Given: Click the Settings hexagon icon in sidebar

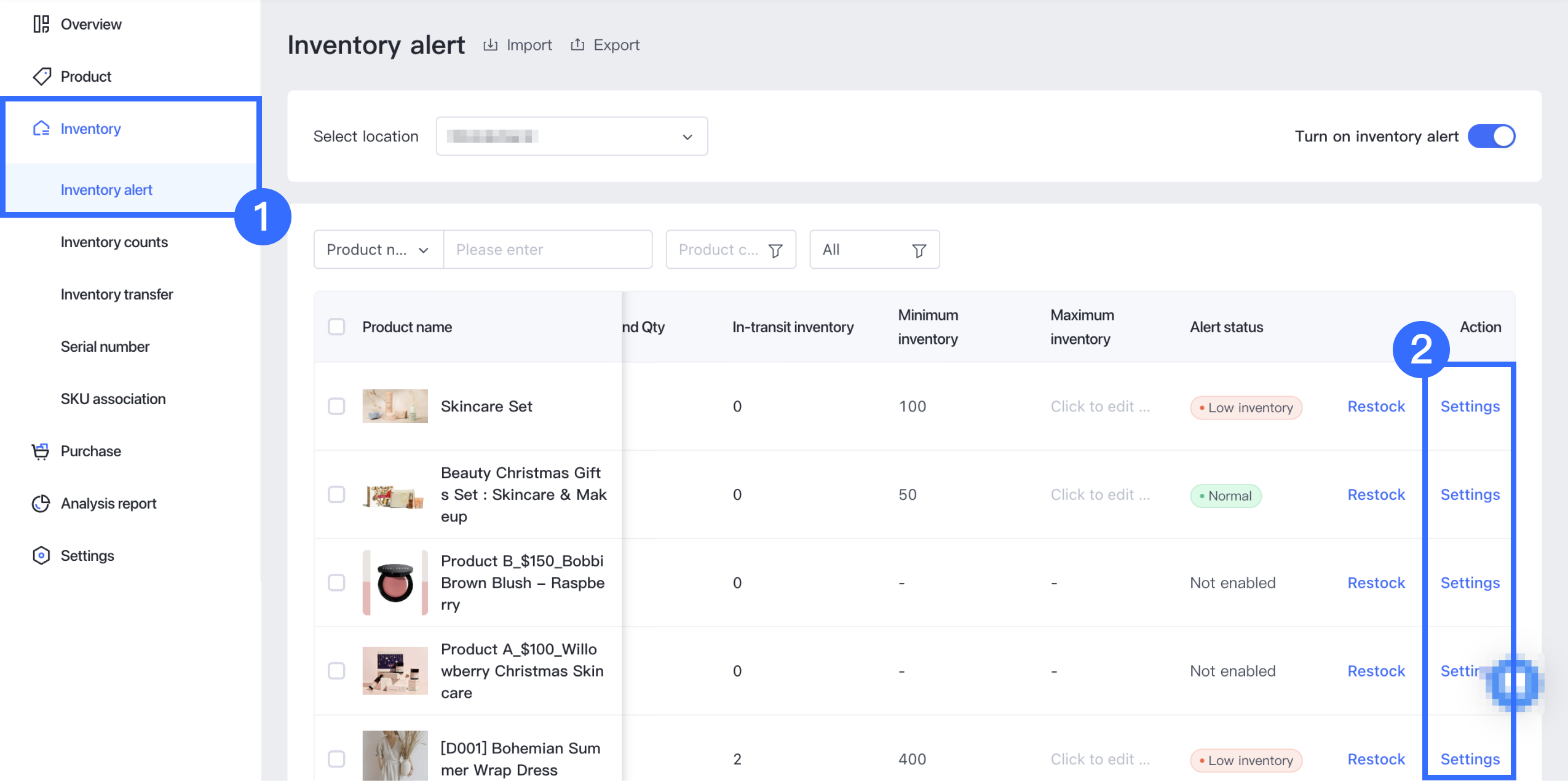Looking at the screenshot, I should point(41,556).
